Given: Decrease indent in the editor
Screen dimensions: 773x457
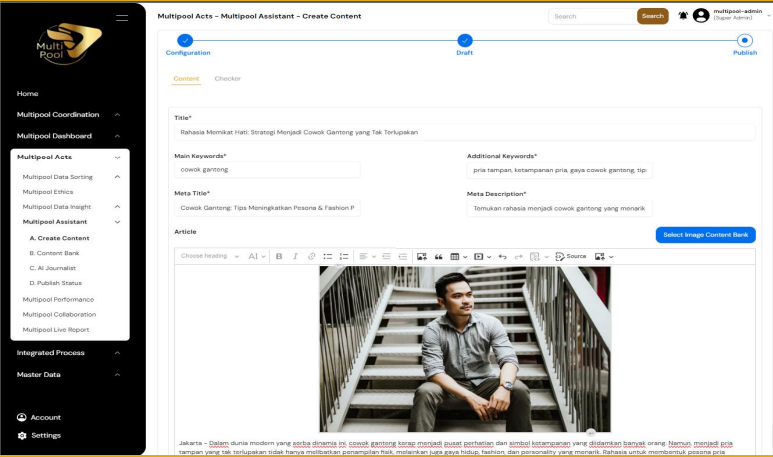Looking at the screenshot, I should point(386,256).
